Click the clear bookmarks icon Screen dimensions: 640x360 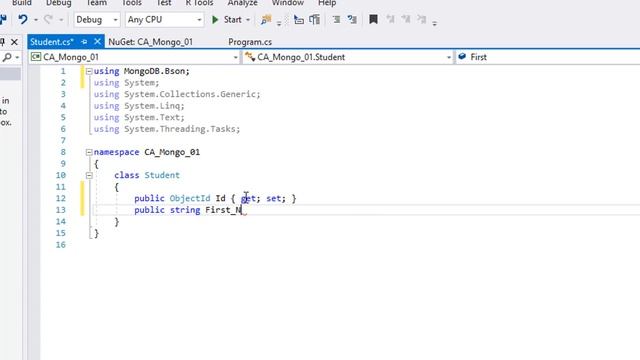click(421, 19)
